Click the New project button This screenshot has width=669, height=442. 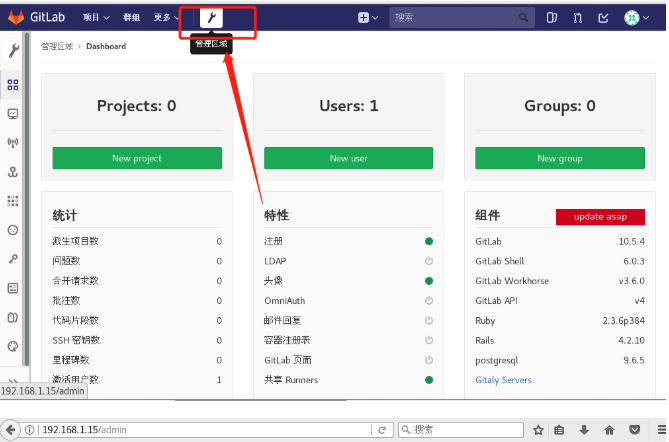tap(137, 158)
